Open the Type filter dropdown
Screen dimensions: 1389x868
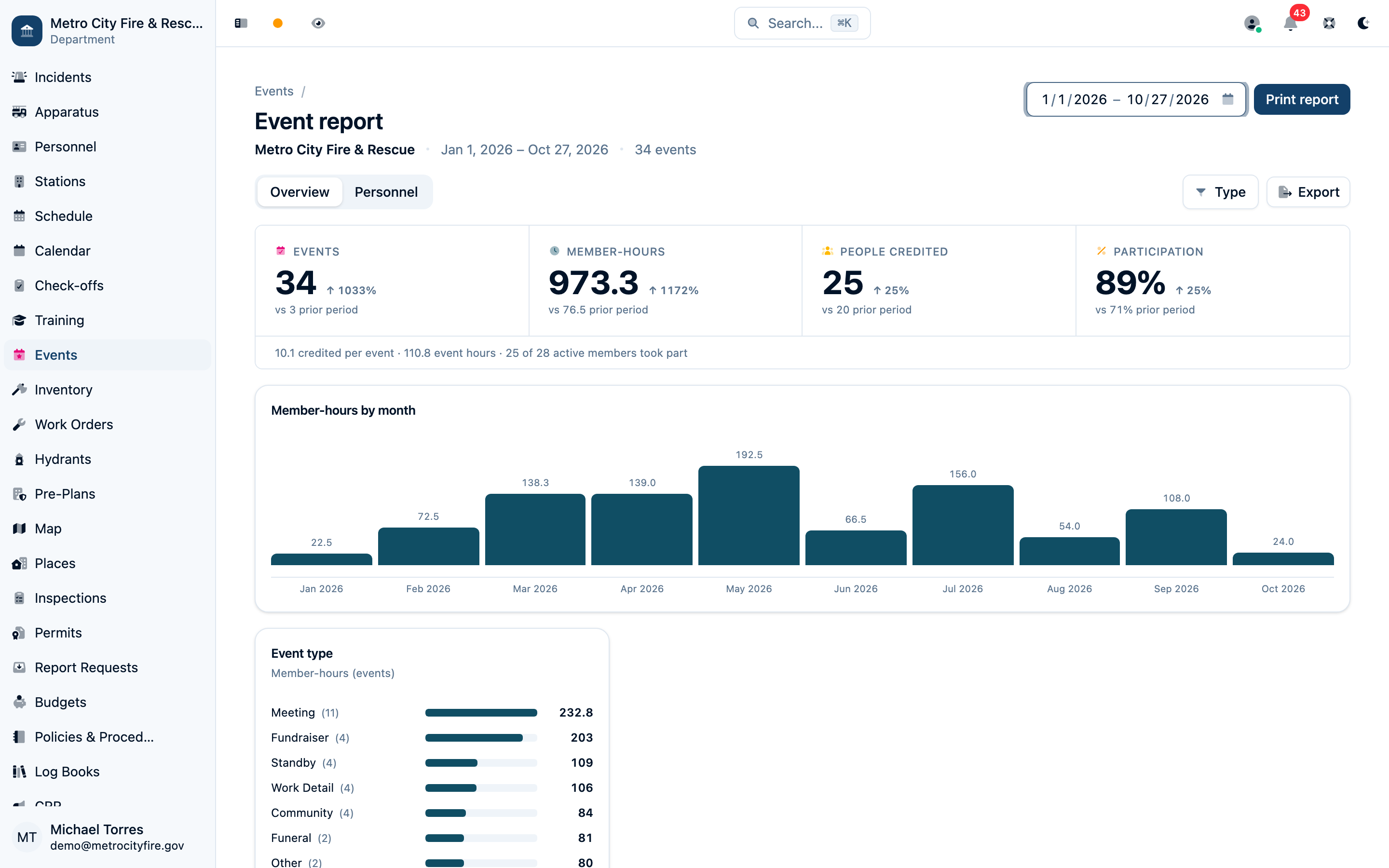pos(1220,192)
